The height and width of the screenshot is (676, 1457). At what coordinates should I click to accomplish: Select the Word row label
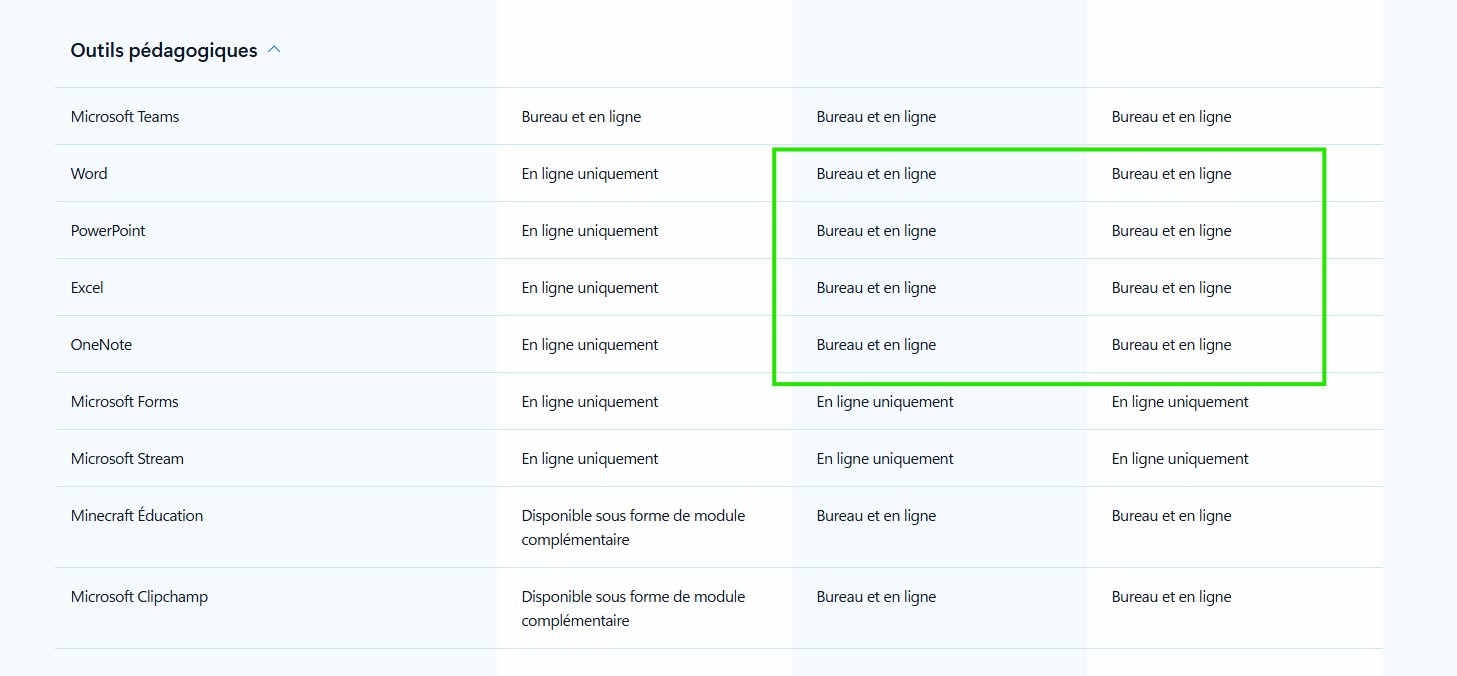(x=89, y=174)
